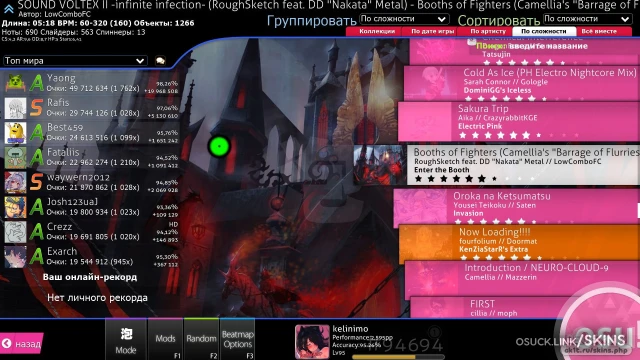Viewport: 640px width, 360px height.
Task: Click the double-chevron icon beside the song title
Action: click(x=8, y=8)
